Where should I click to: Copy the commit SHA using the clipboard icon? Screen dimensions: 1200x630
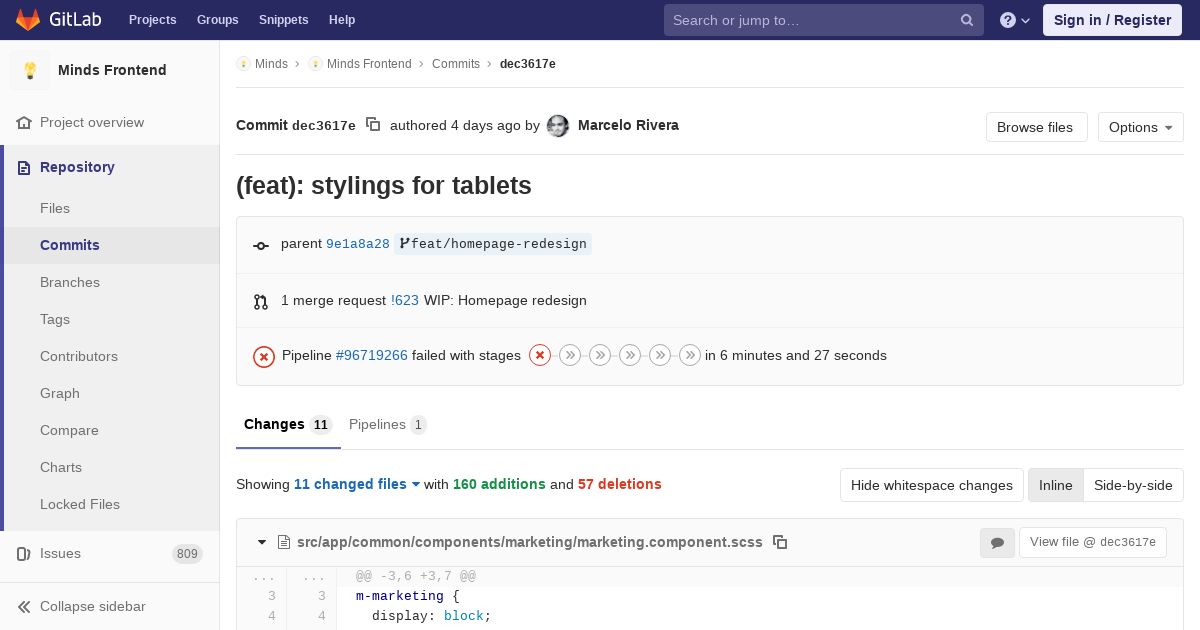(373, 125)
